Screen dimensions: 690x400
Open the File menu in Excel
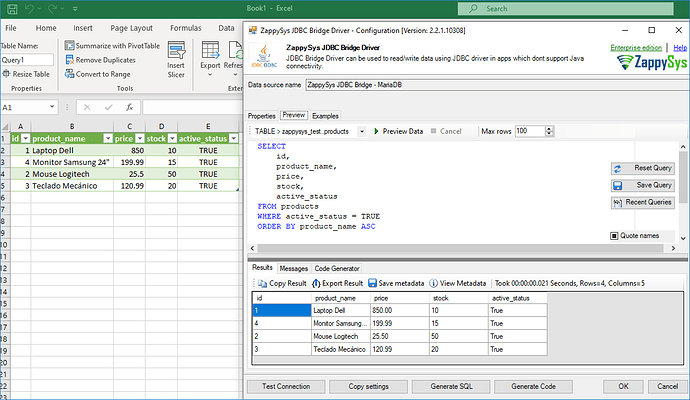[11, 28]
